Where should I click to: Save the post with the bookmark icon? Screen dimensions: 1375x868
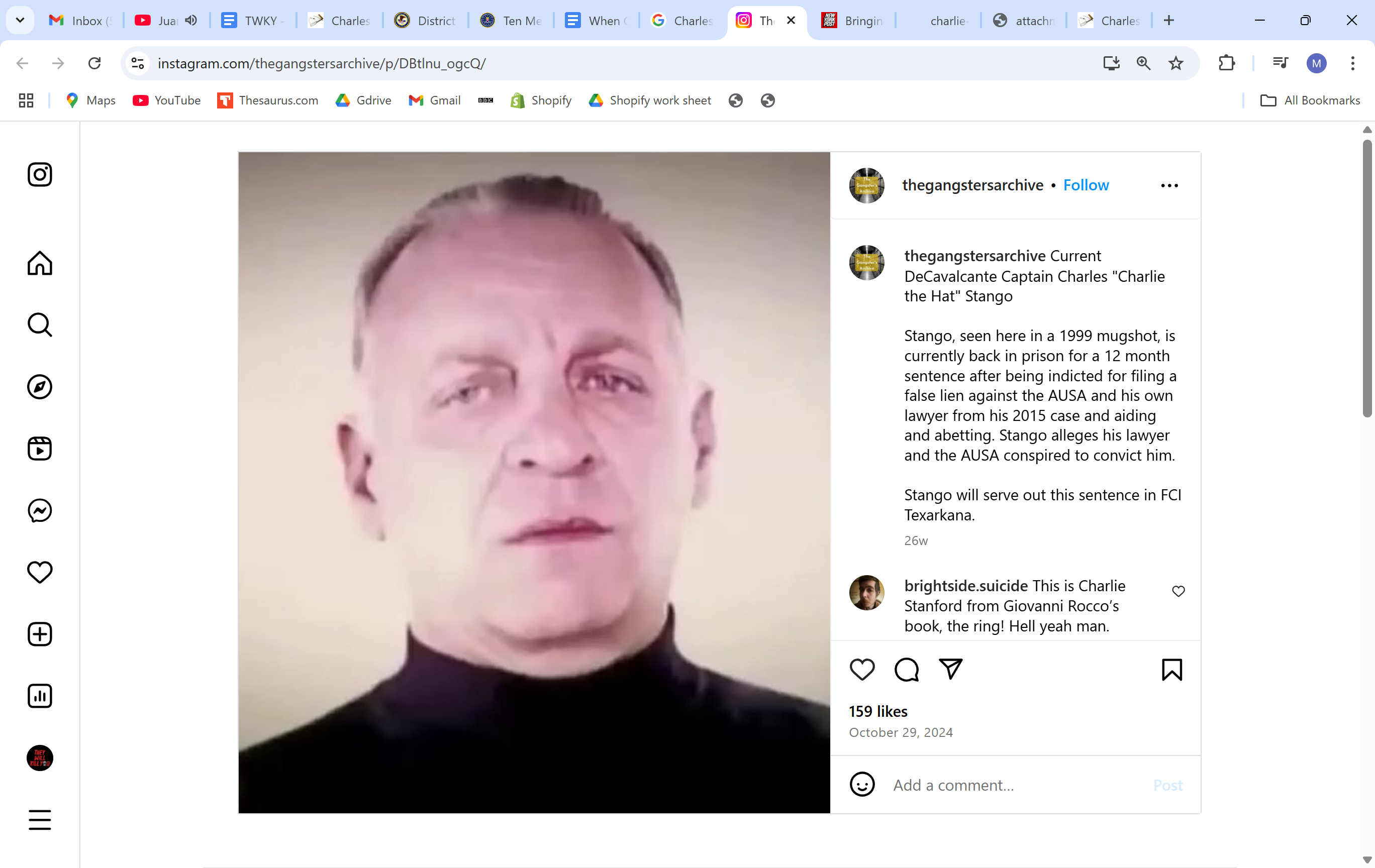coord(1172,670)
